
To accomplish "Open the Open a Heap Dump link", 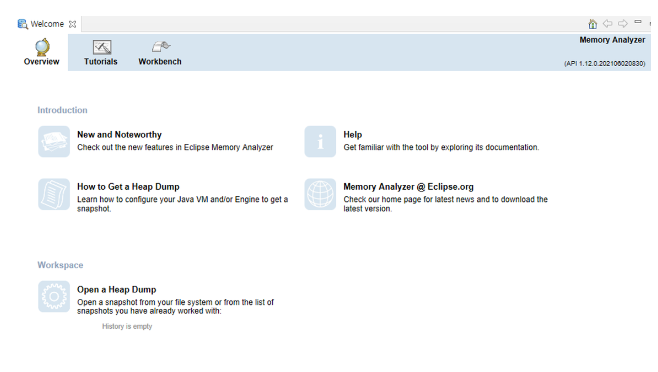I will click(x=117, y=290).
